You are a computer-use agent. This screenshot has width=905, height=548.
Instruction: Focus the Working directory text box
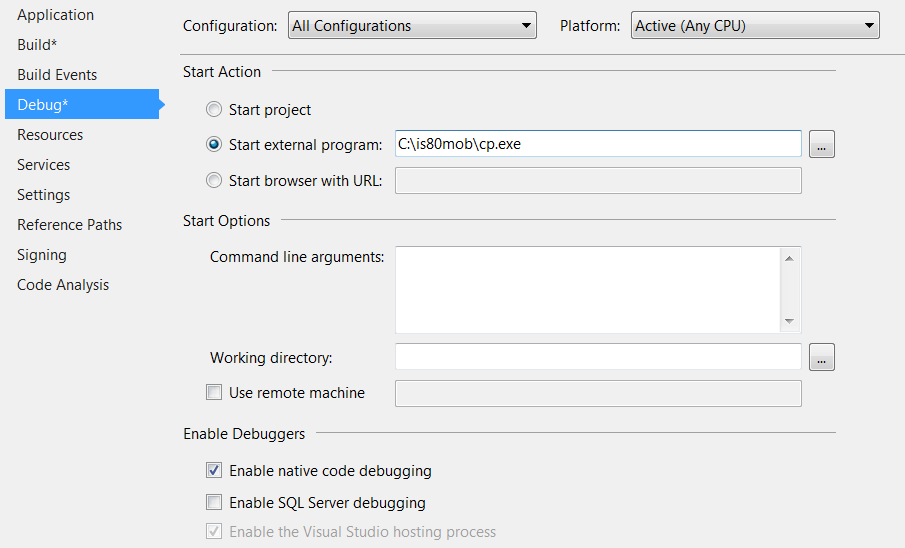point(598,357)
